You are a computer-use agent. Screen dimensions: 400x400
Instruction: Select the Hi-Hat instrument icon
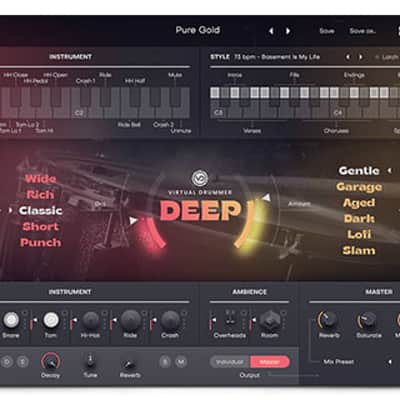pos(91,320)
